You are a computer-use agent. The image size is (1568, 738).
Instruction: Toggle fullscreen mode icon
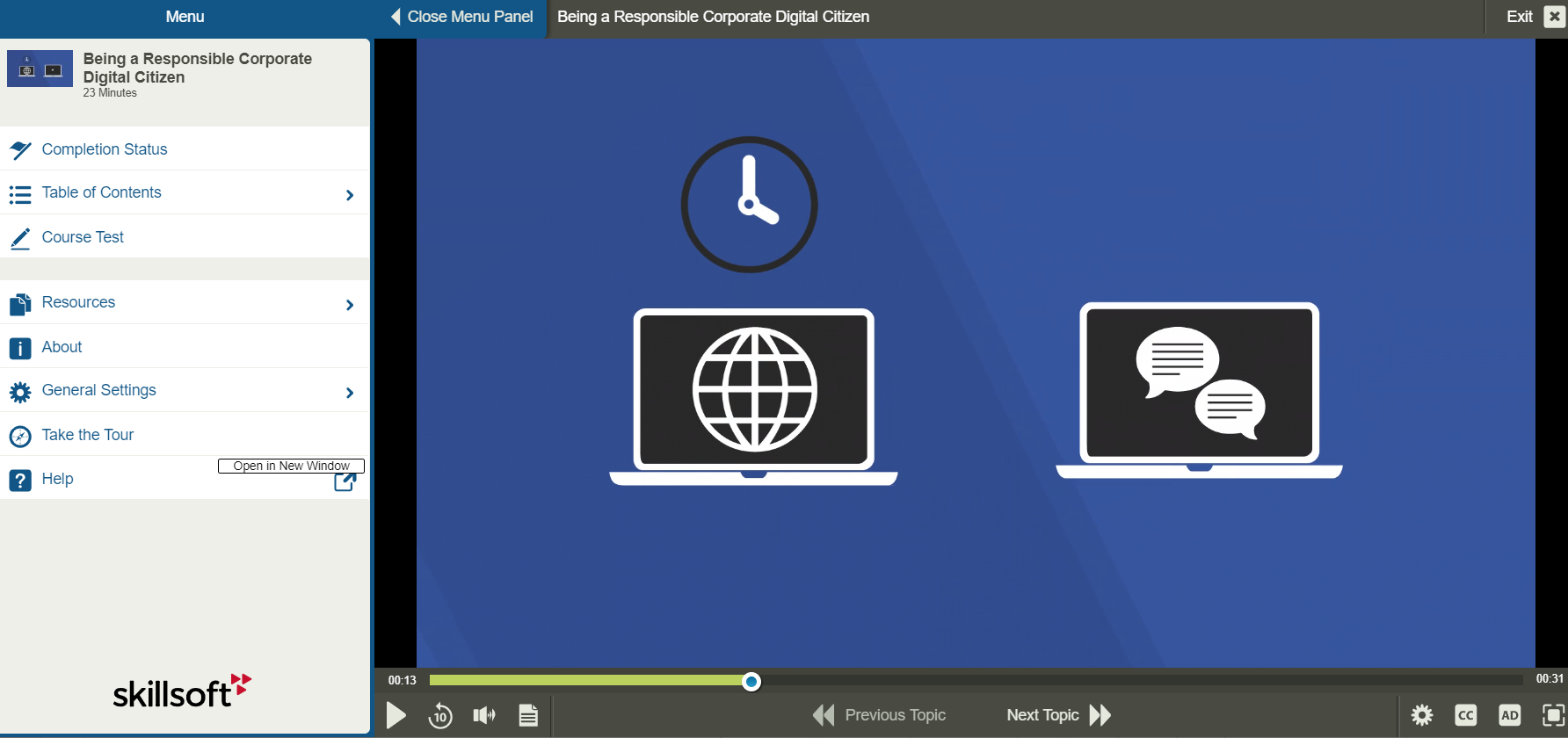[x=1553, y=715]
